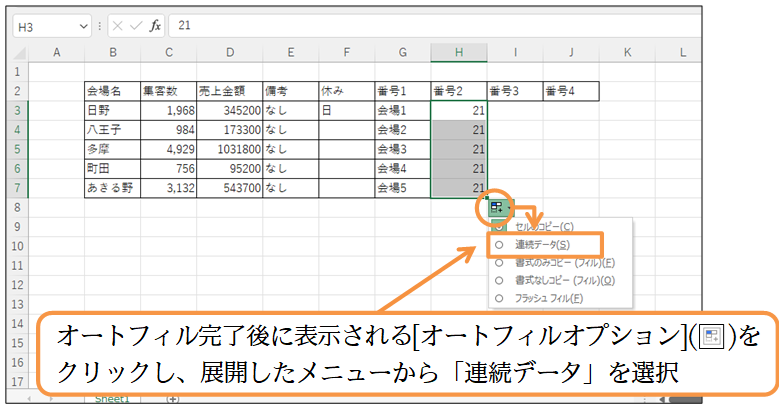Select row 12 header
The height and width of the screenshot is (406, 779).
pos(17,285)
